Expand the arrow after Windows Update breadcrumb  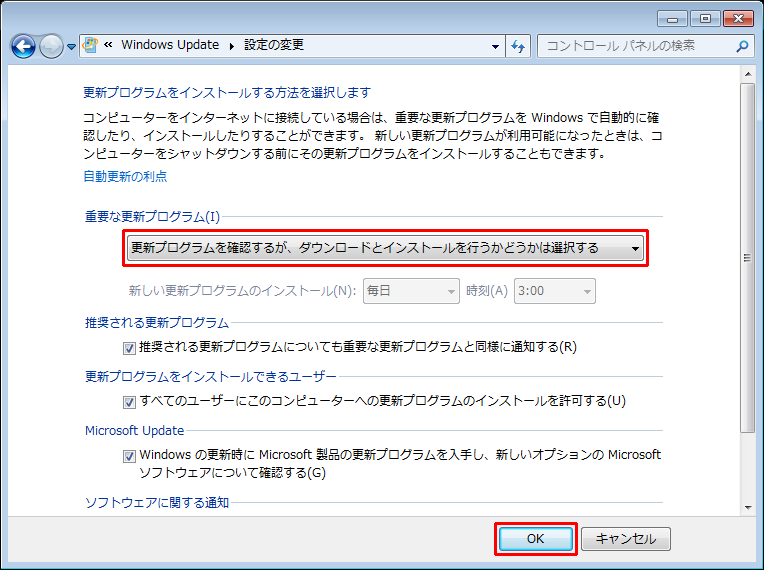tap(231, 46)
